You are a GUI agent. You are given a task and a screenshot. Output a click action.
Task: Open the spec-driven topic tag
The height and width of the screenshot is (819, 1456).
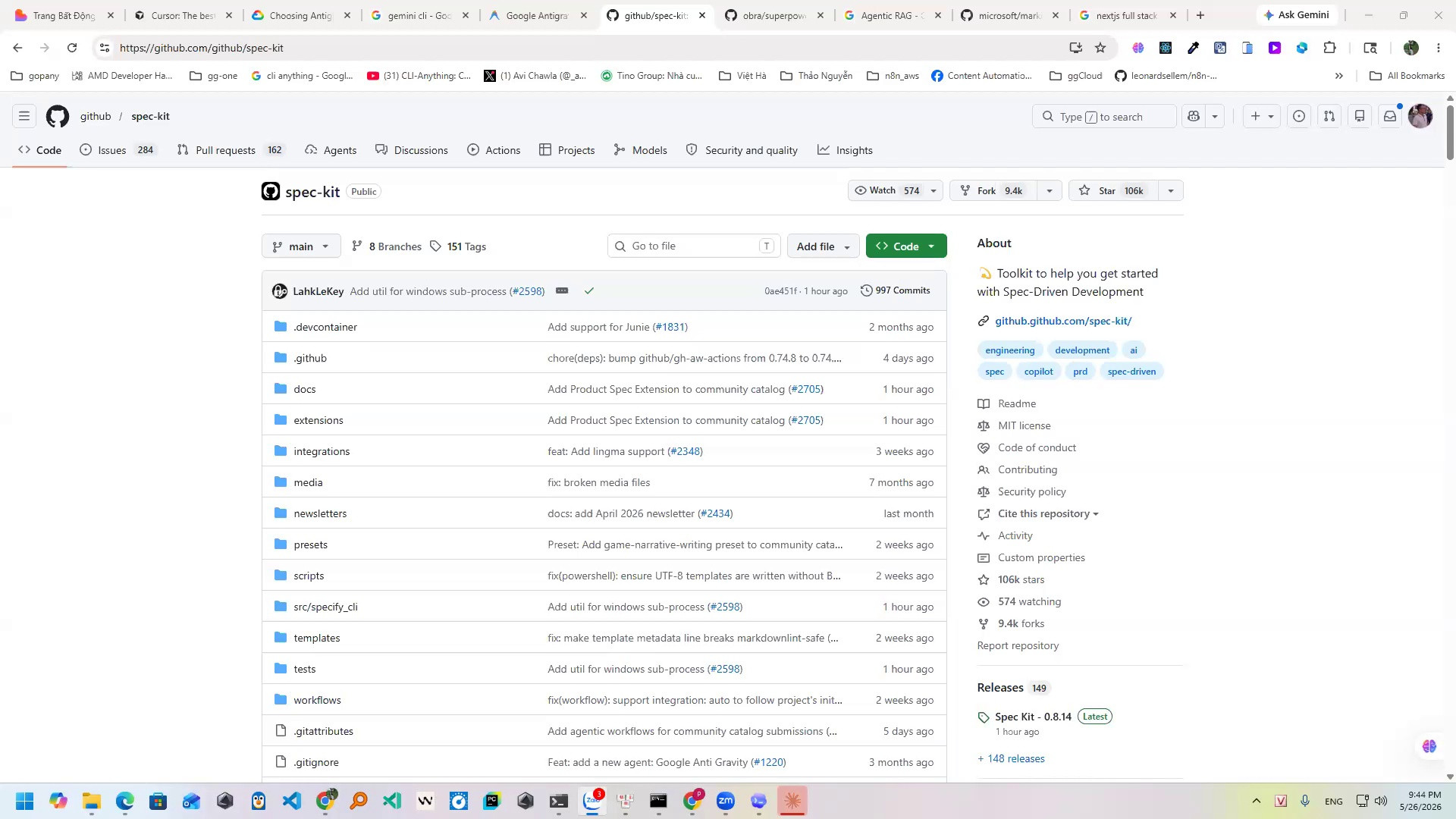coord(1131,372)
